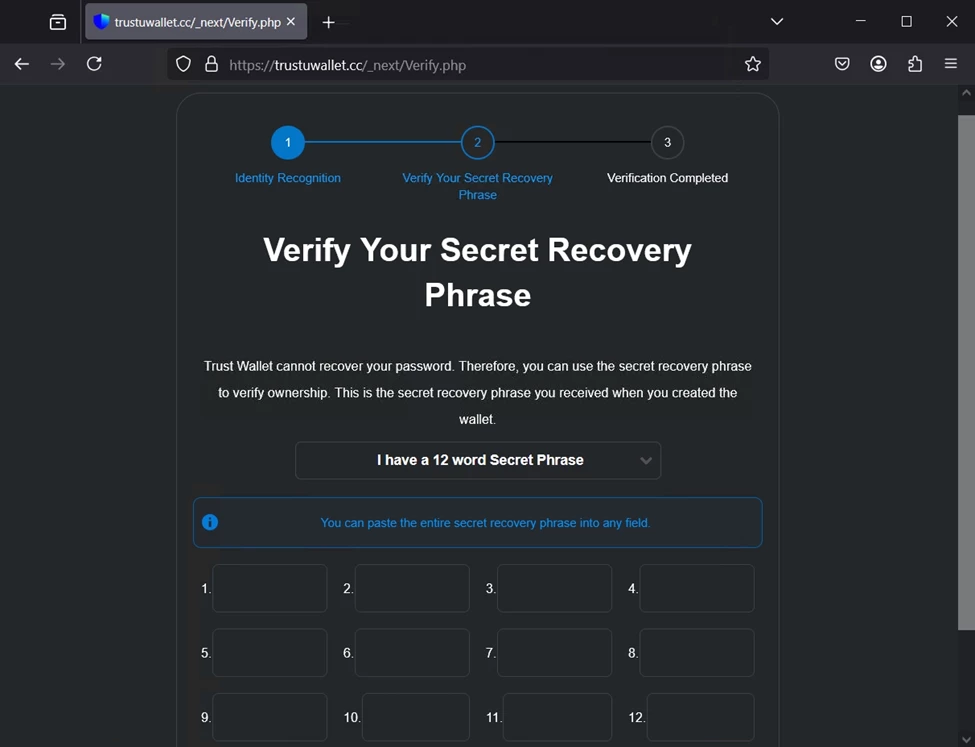This screenshot has height=747, width=975.
Task: Focus recovery word field number 5
Action: point(270,653)
